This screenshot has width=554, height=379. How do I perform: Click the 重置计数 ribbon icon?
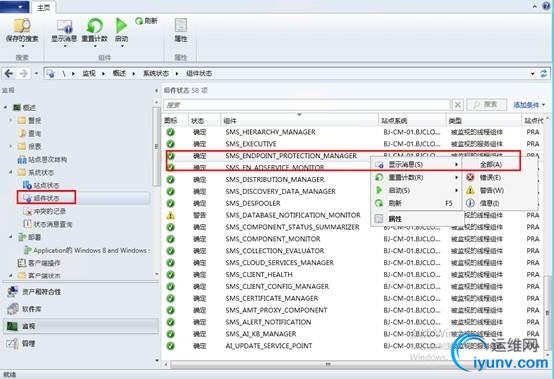pyautogui.click(x=95, y=27)
